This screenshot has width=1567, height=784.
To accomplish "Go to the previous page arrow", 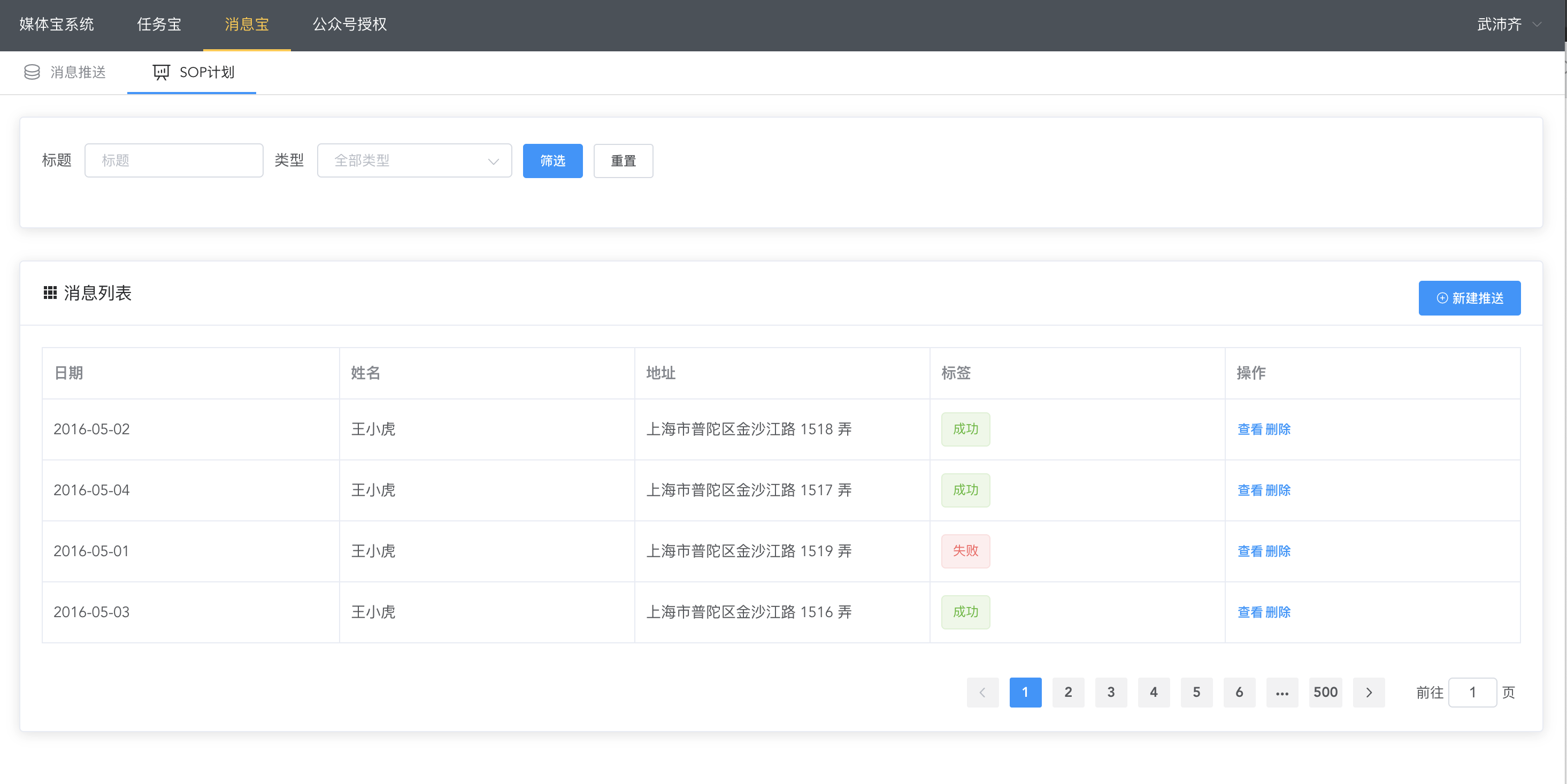I will tap(982, 692).
